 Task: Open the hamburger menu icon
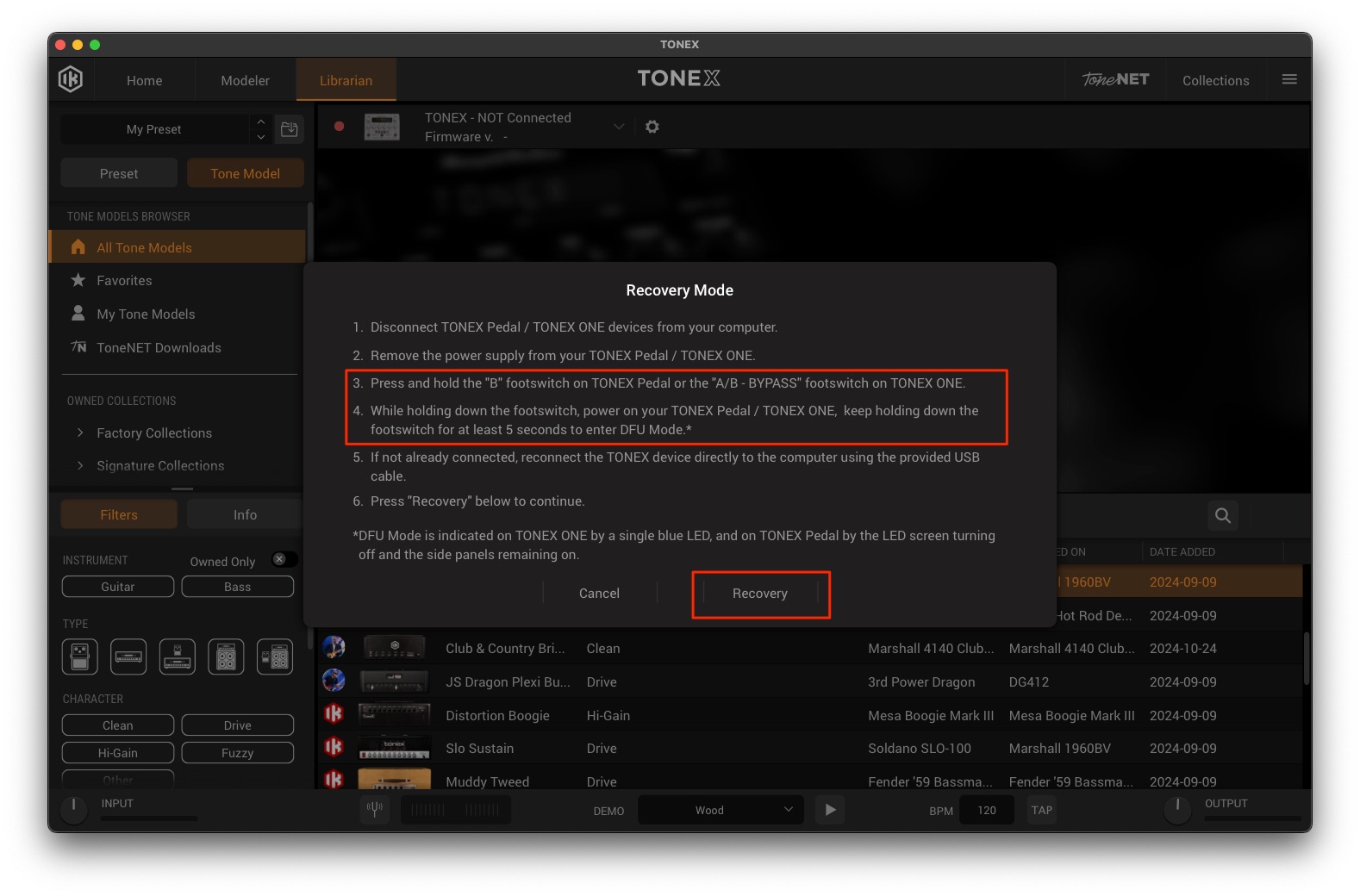coord(1289,80)
